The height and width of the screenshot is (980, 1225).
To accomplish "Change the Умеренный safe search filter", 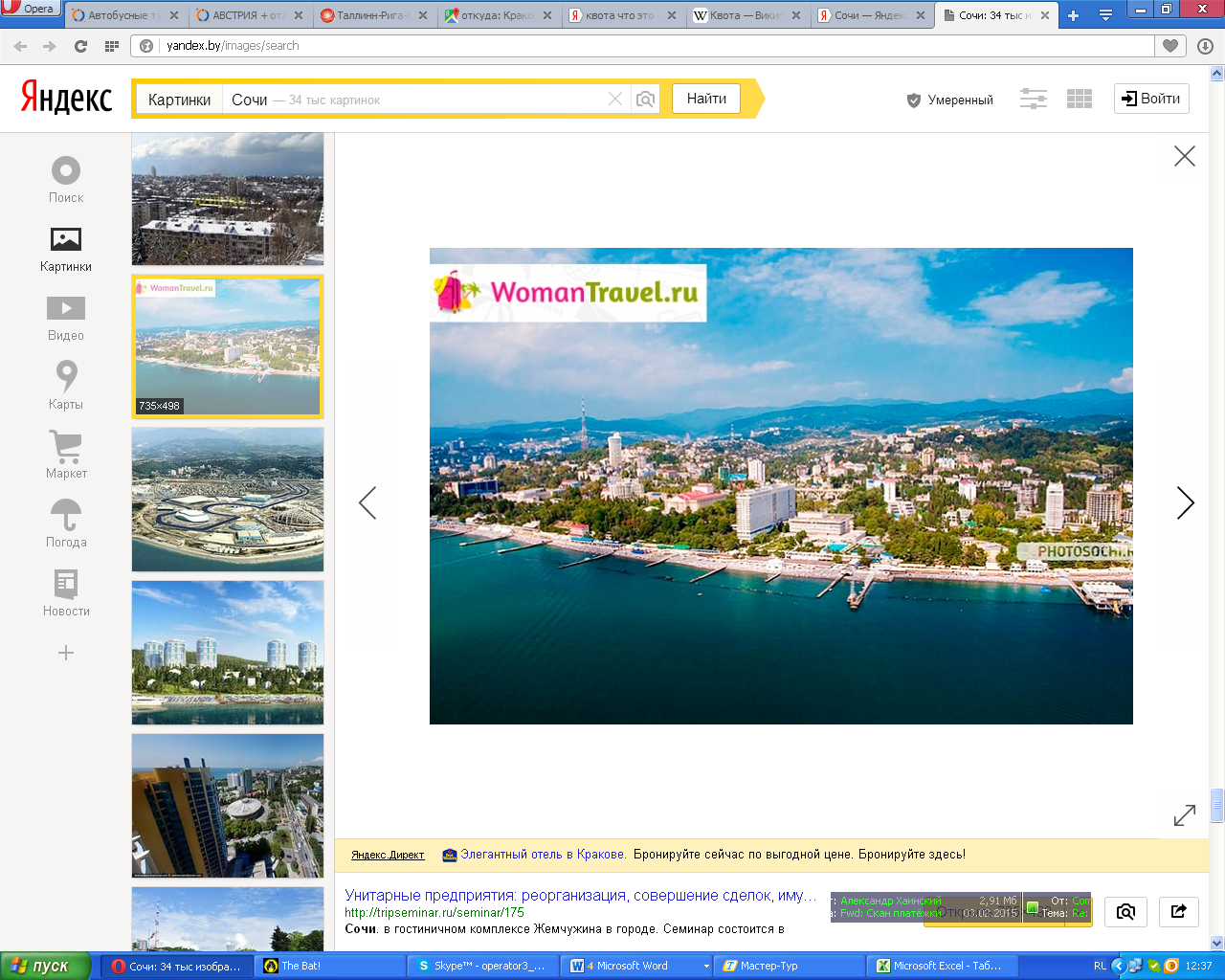I will click(x=949, y=100).
